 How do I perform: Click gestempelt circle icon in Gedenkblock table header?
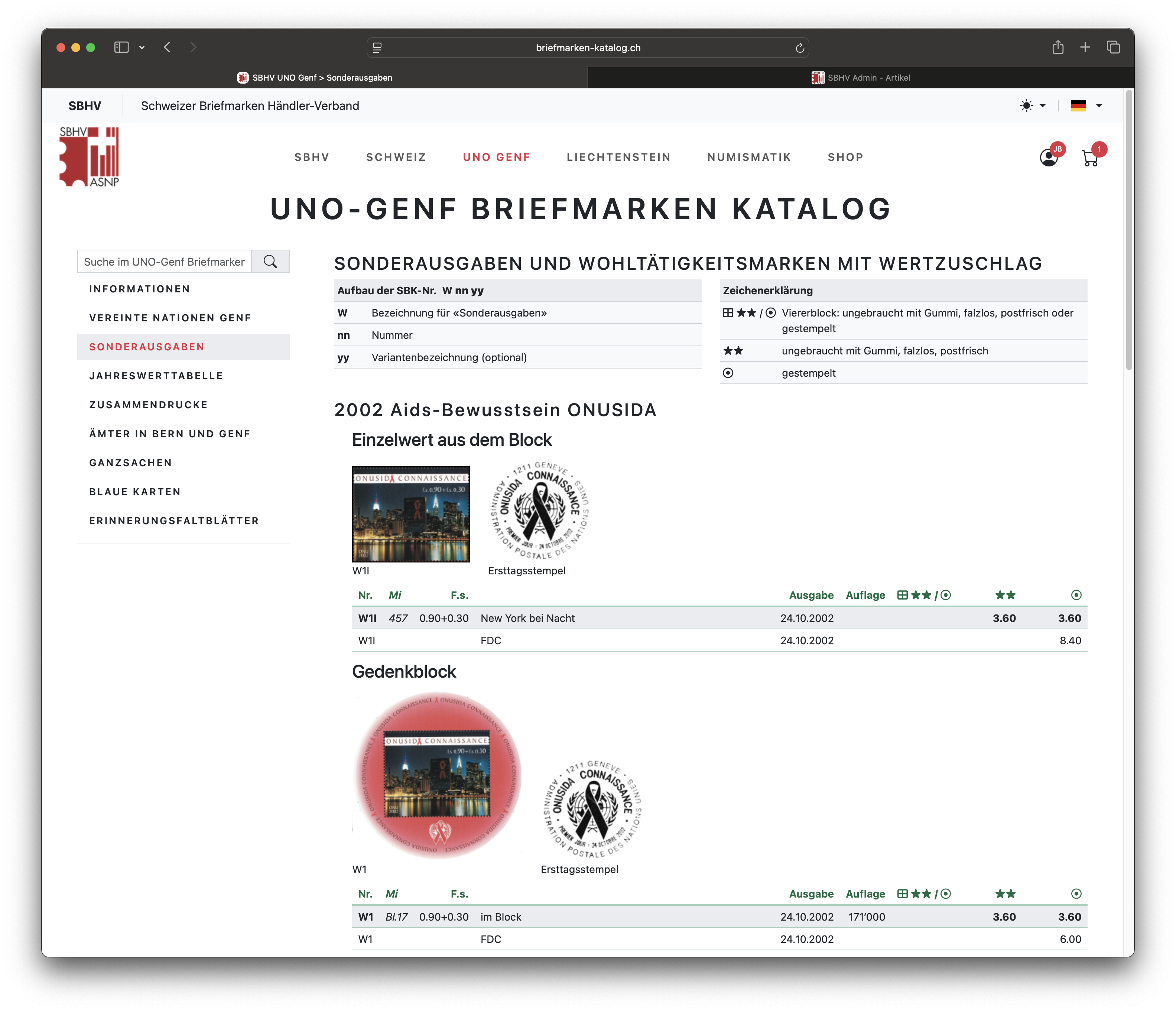1076,893
